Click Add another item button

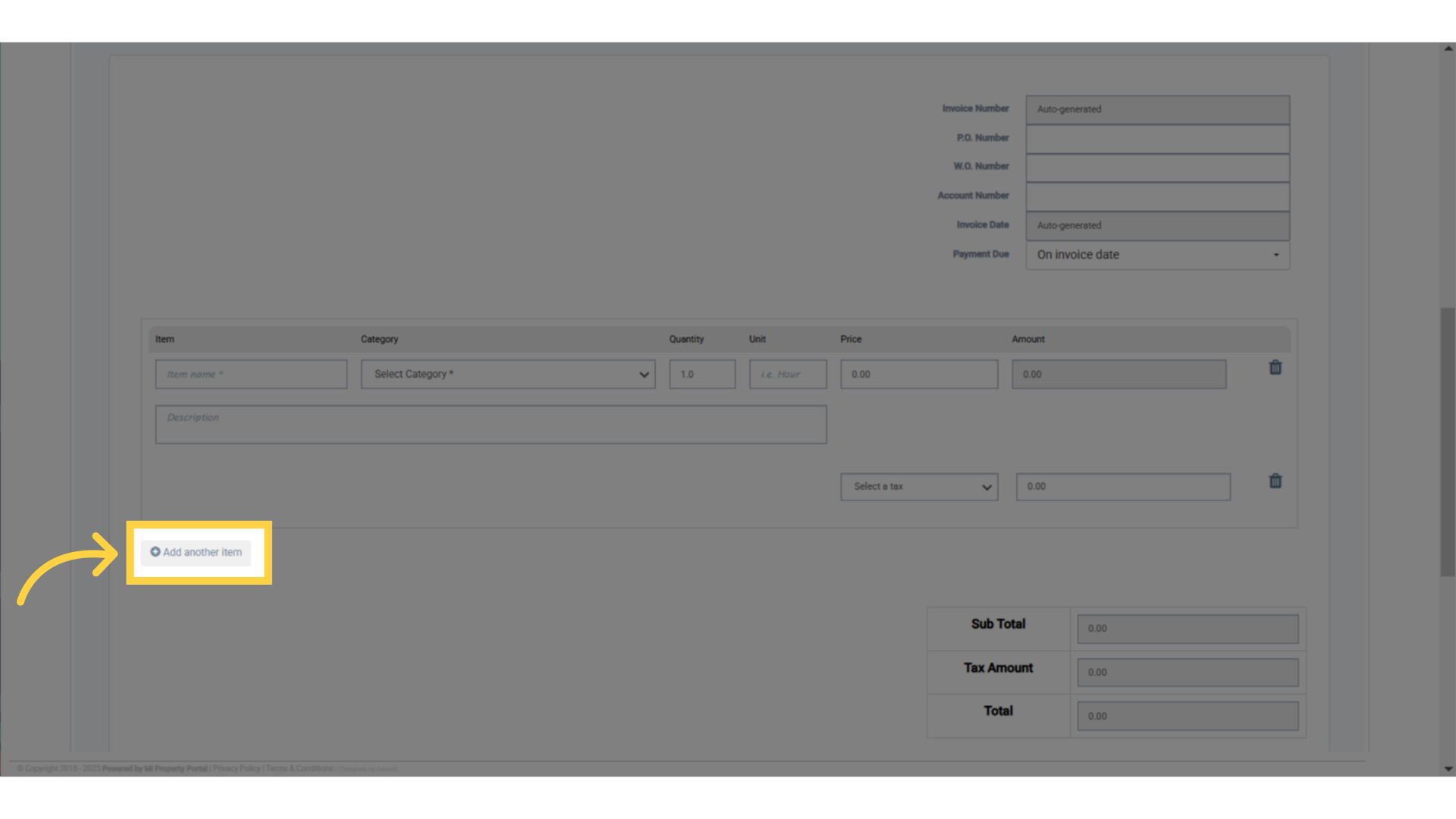196,552
